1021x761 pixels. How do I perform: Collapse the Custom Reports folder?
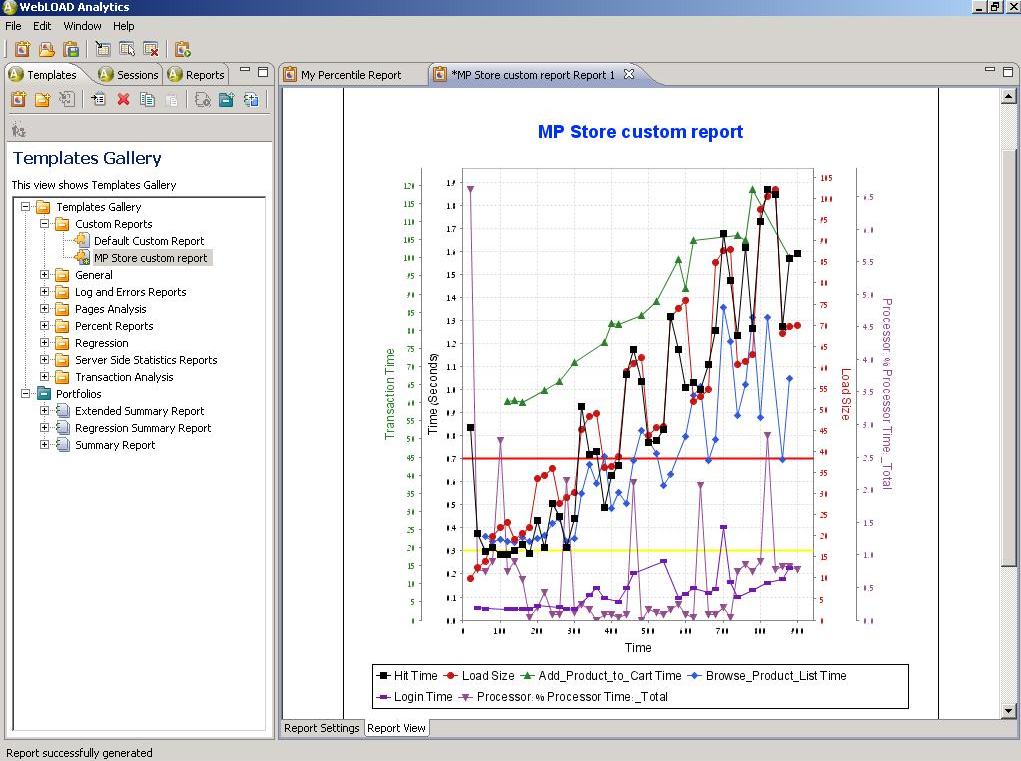tap(44, 223)
